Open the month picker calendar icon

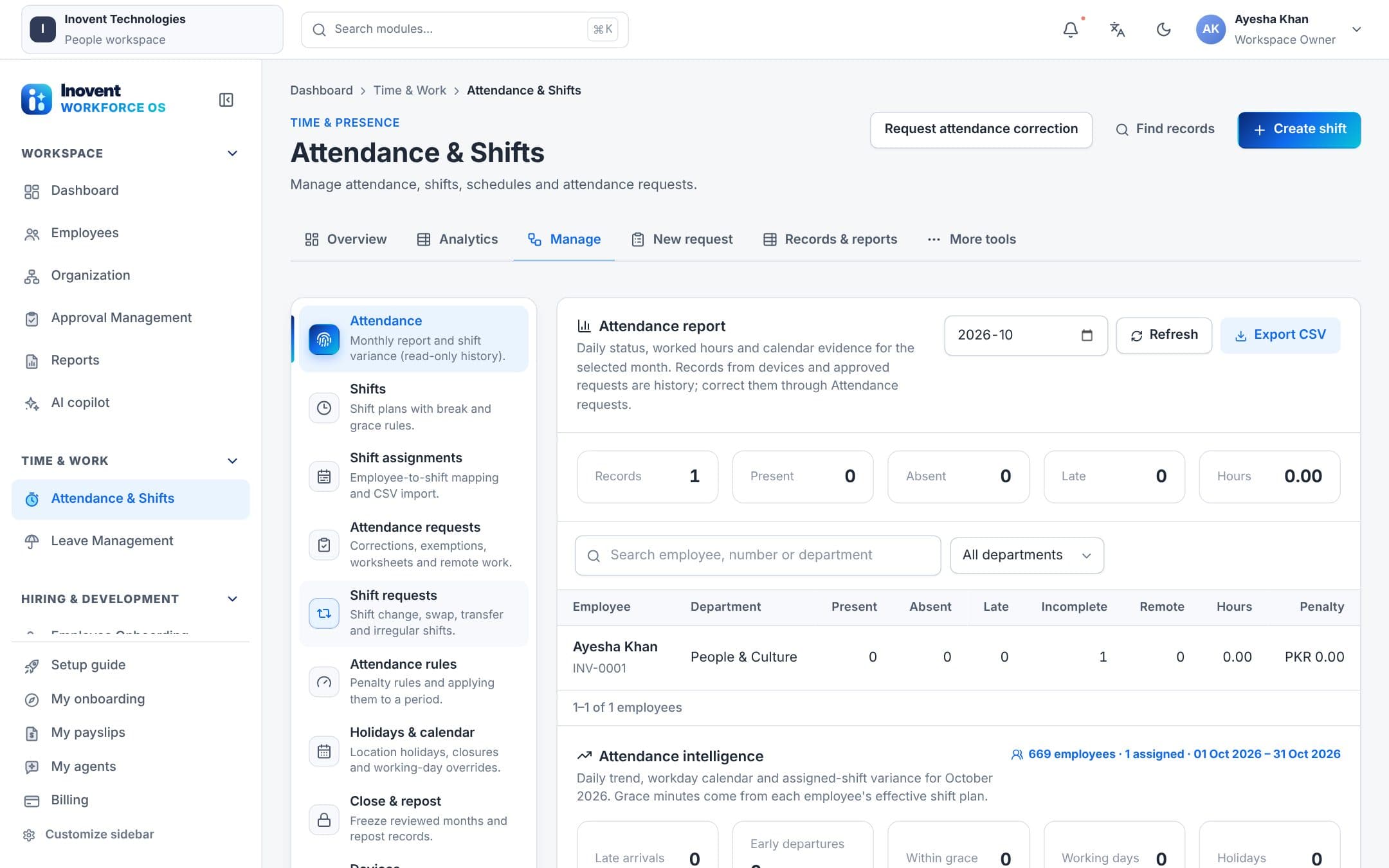[x=1087, y=335]
